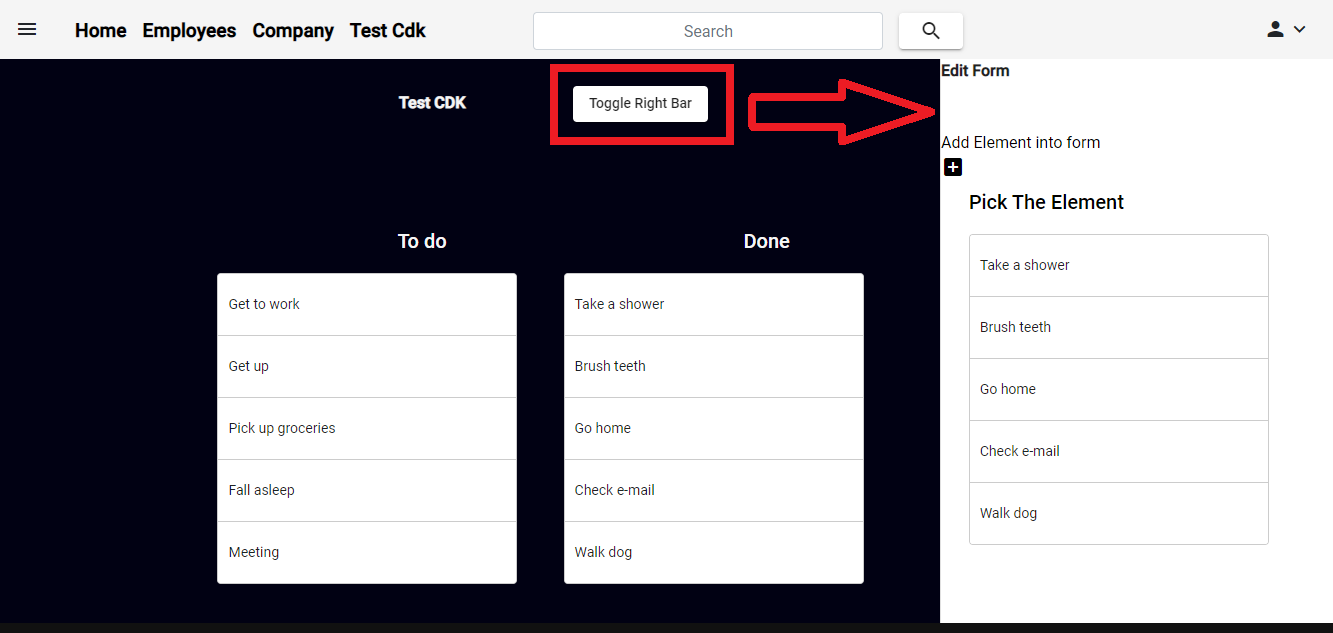Click 'Add Element into form' label
The width and height of the screenshot is (1333, 633).
point(1020,143)
